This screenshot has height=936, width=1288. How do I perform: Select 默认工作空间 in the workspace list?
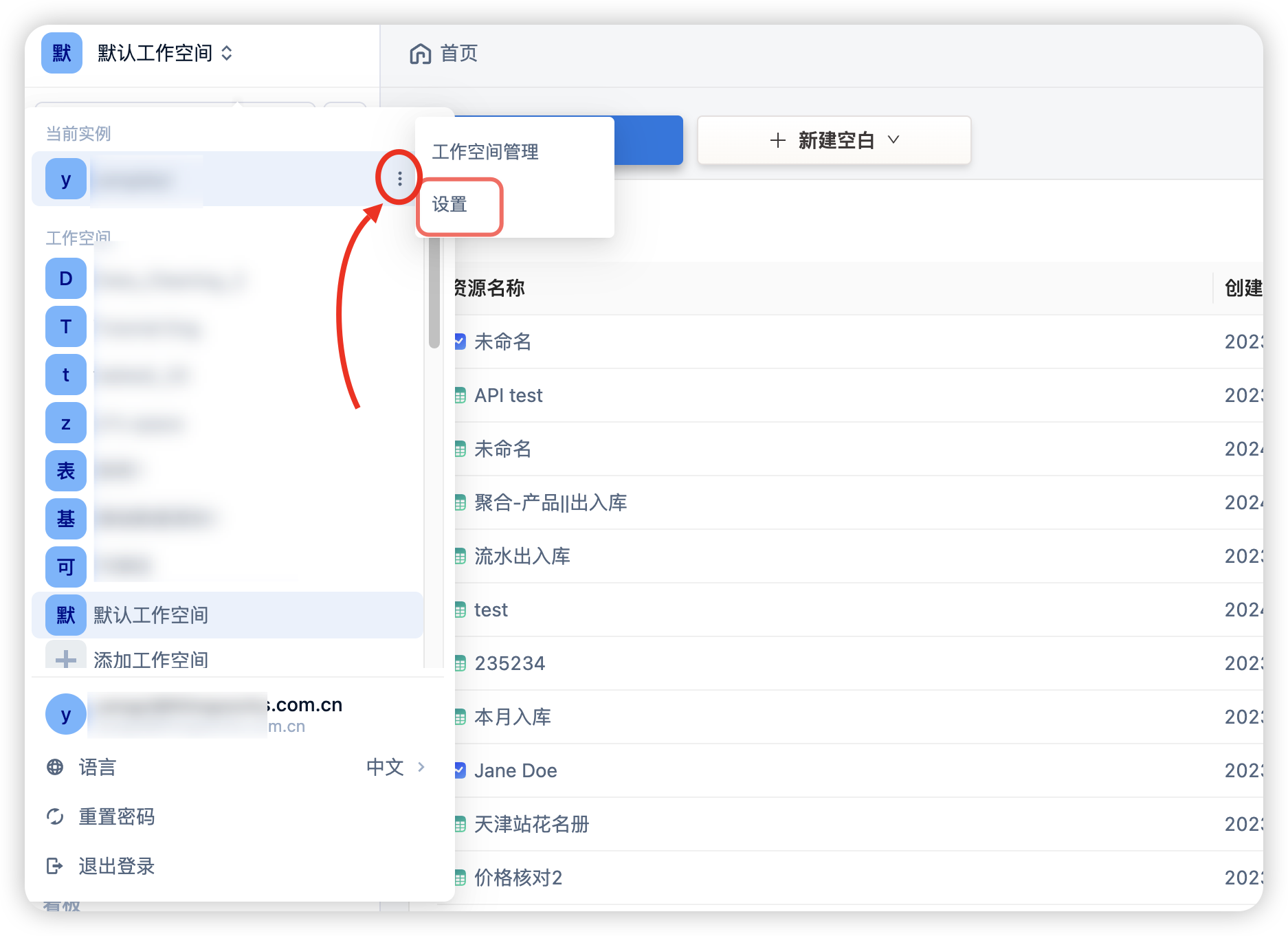coord(227,615)
